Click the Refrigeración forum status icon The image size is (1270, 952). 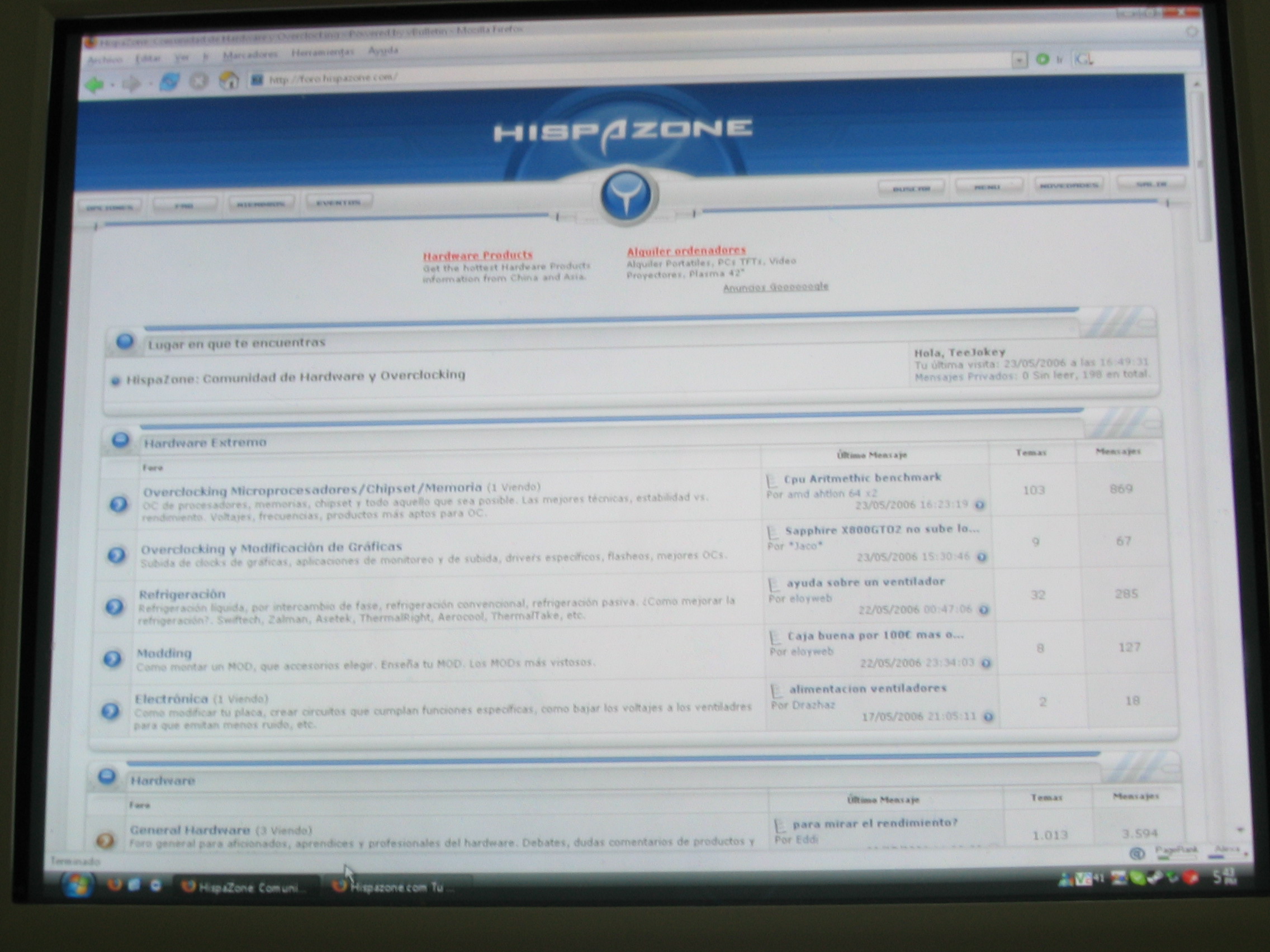[114, 607]
